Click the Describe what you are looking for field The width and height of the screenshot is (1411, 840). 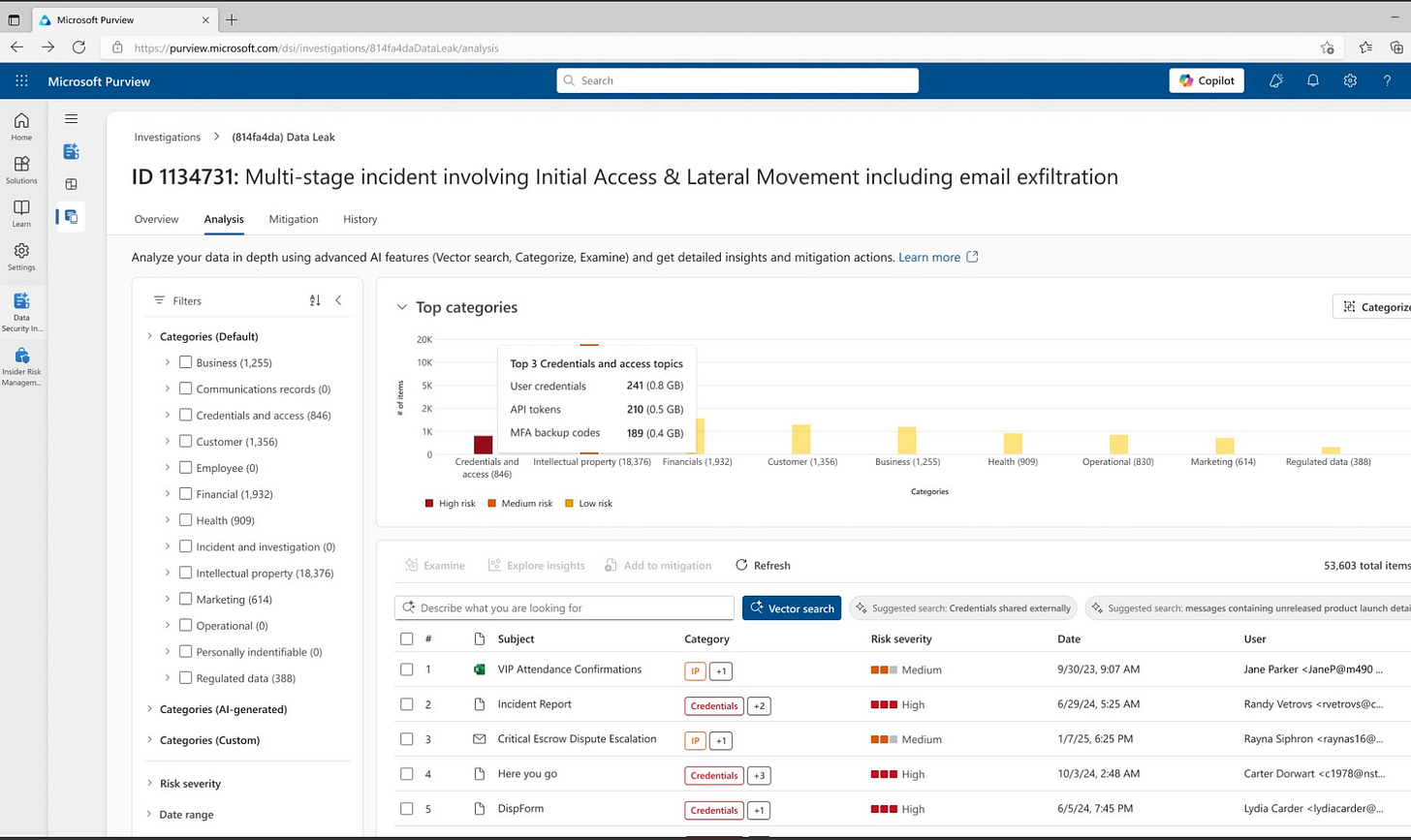(x=564, y=608)
